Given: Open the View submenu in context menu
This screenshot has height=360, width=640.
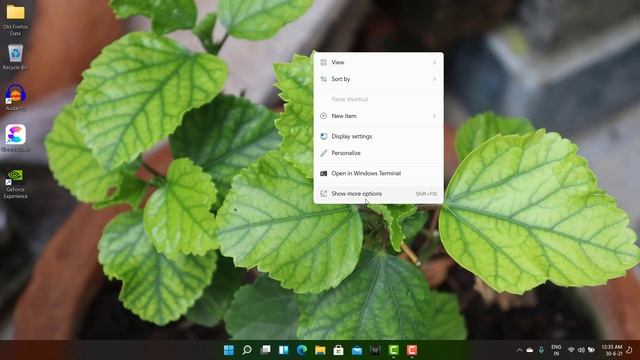Looking at the screenshot, I should tap(378, 62).
